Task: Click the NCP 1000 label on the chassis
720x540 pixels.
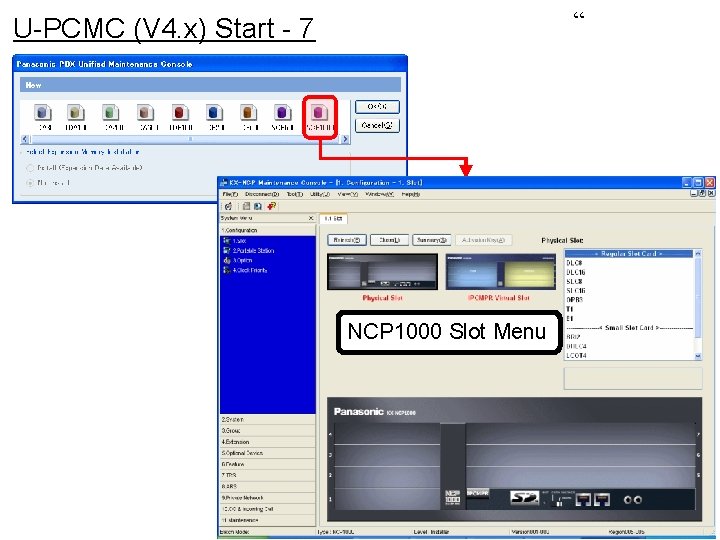Action: tap(453, 498)
